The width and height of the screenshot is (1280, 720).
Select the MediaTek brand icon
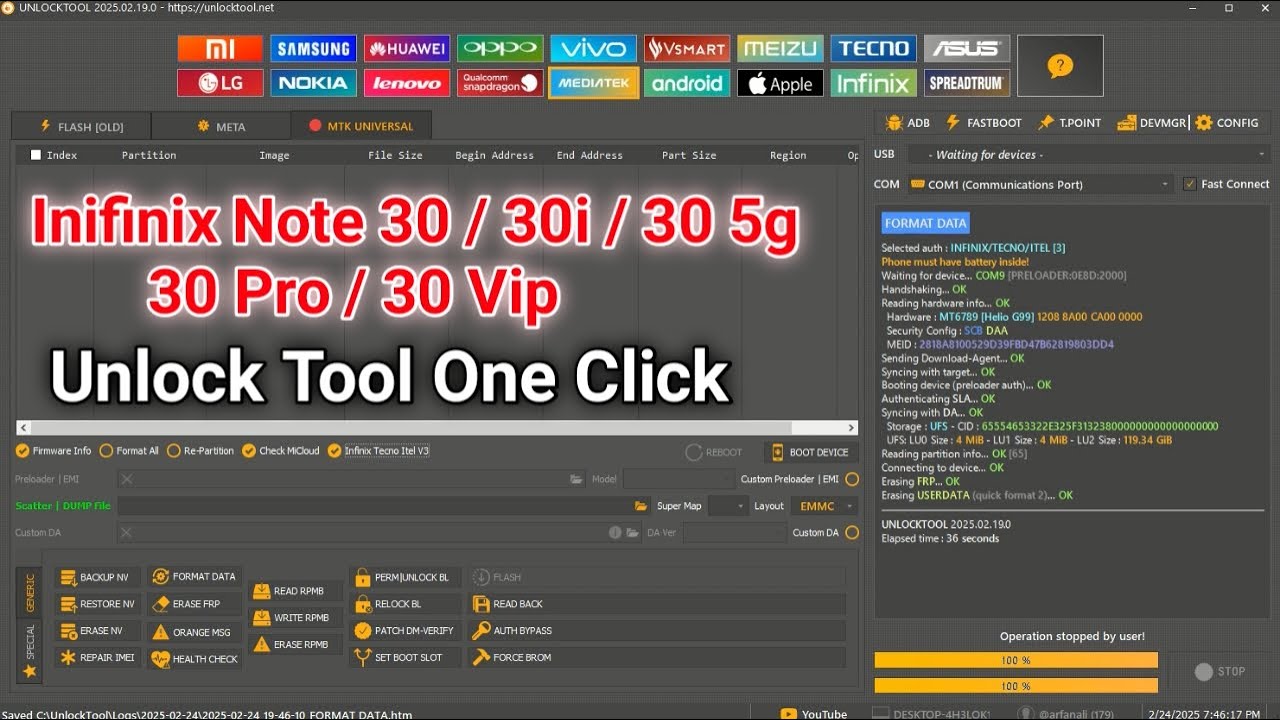[x=594, y=83]
